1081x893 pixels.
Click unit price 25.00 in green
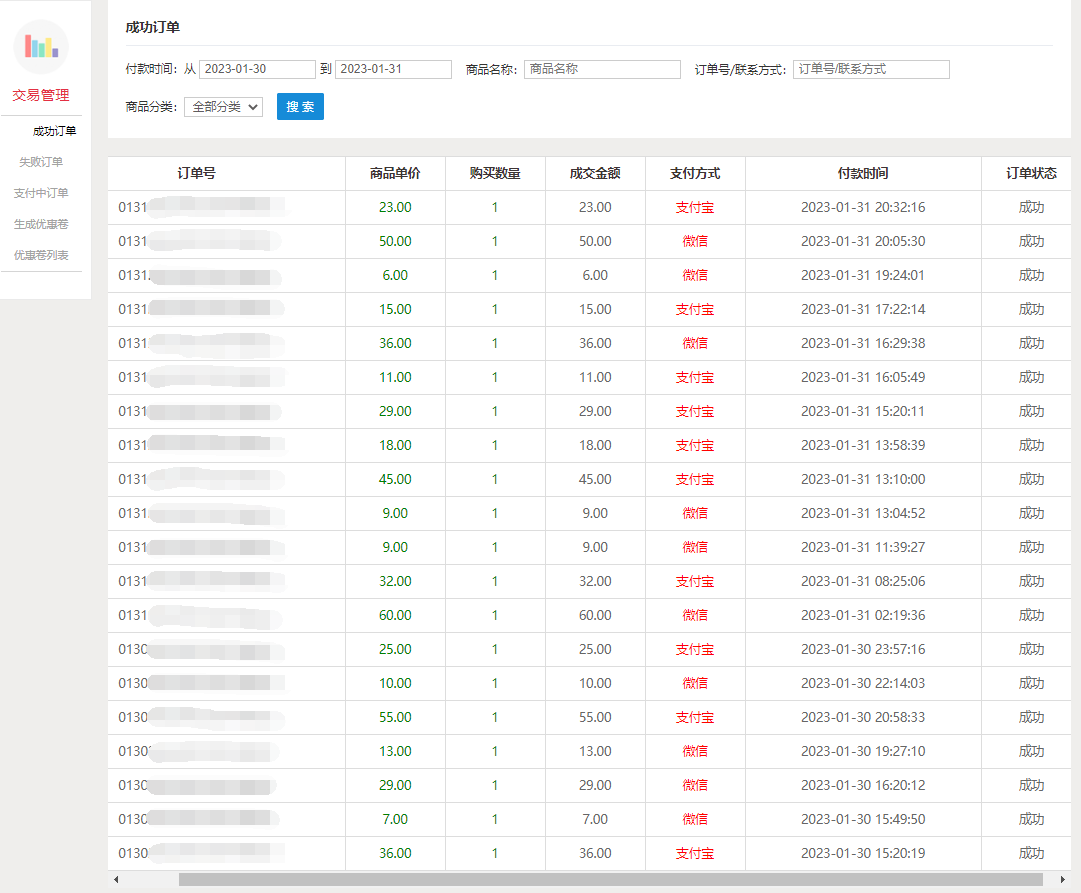click(395, 650)
